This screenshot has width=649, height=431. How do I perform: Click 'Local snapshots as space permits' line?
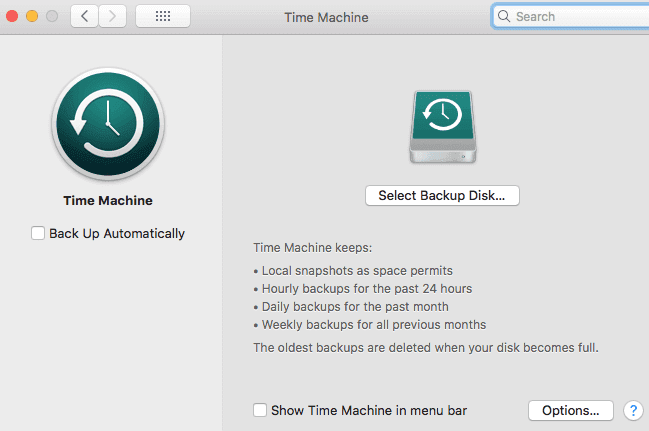coord(357,271)
